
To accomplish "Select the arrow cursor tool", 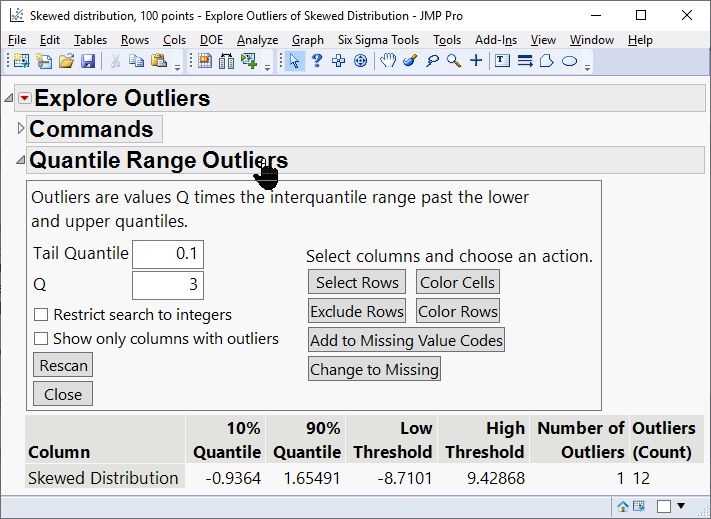I will 294,61.
